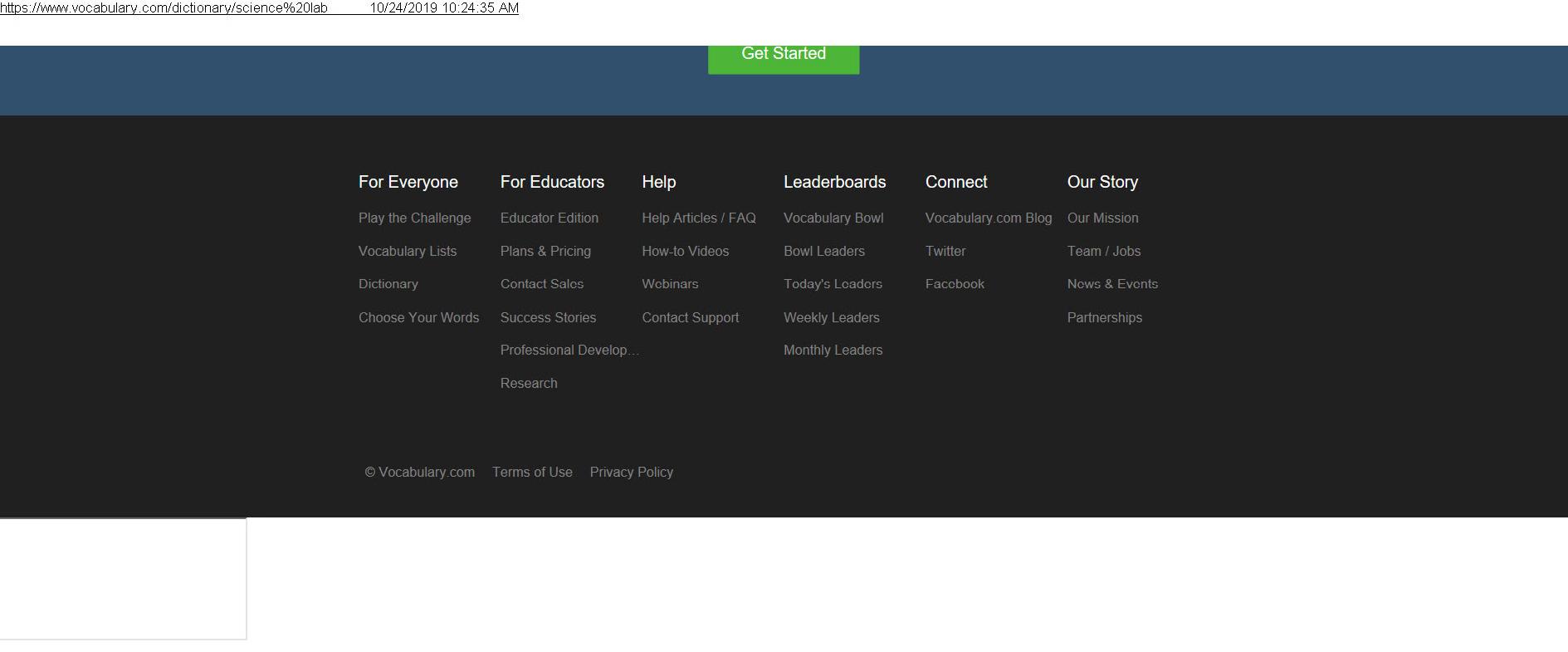Open Vocabulary Bowl leaderboard link
The width and height of the screenshot is (1568, 652).
[833, 218]
